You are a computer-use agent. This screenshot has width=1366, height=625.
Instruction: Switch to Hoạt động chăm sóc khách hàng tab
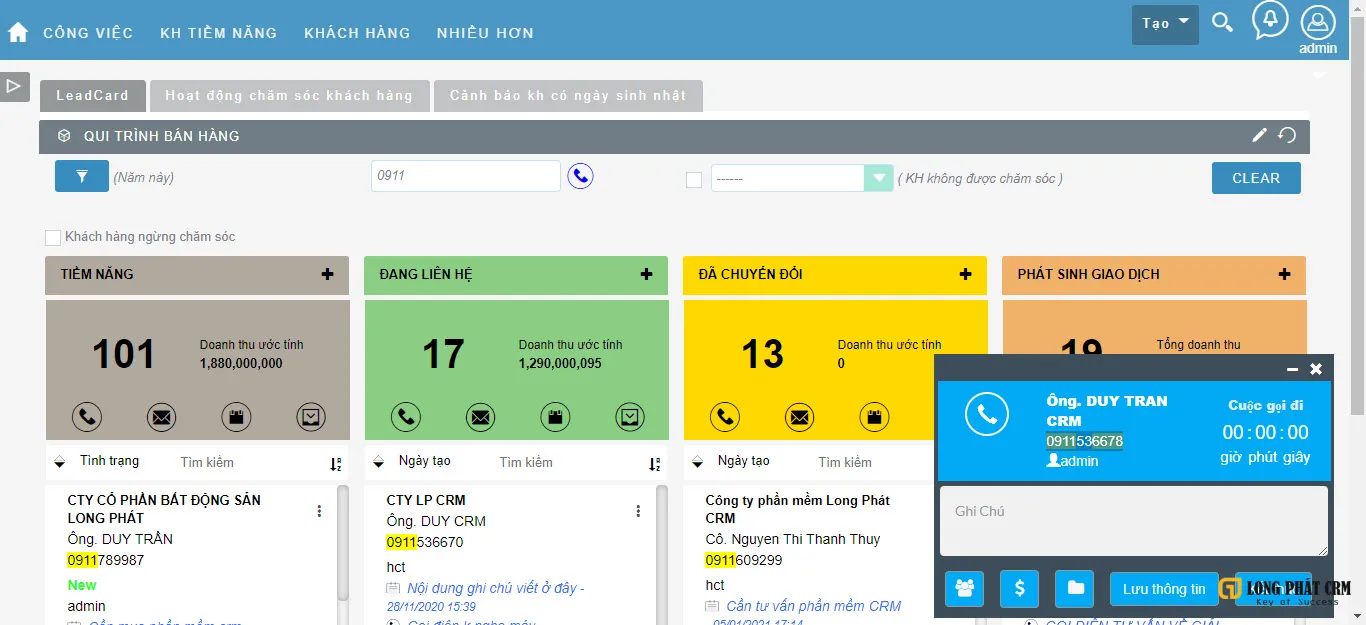click(289, 96)
